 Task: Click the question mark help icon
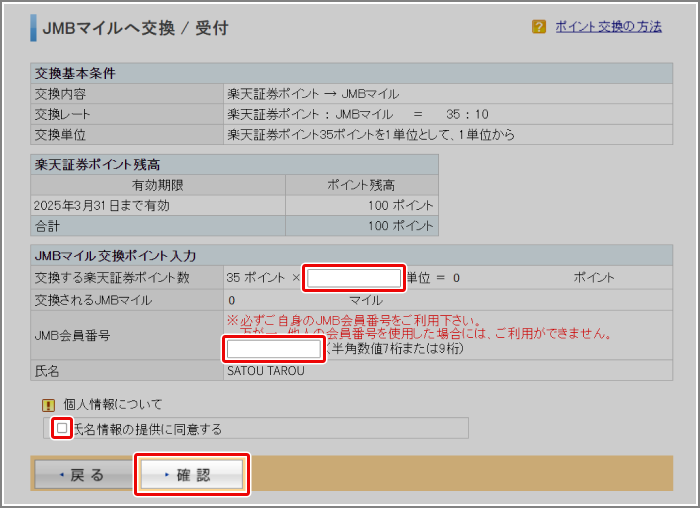coord(539,27)
